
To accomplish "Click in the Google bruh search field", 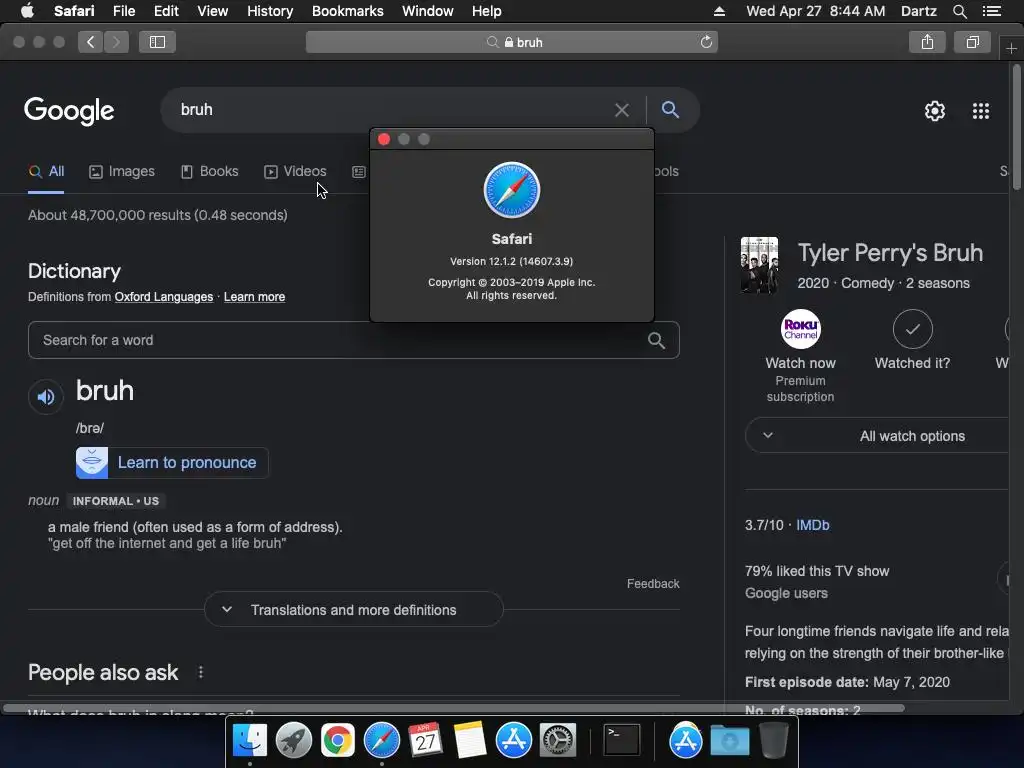I will (x=392, y=110).
